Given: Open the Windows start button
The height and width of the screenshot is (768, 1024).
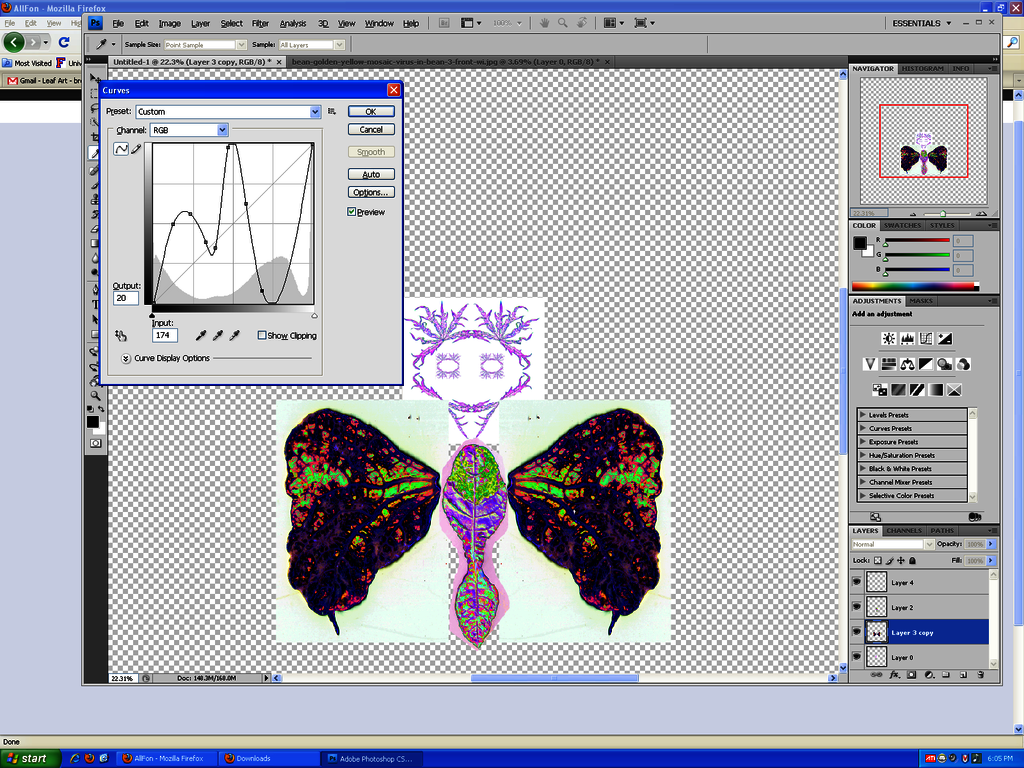Looking at the screenshot, I should pyautogui.click(x=30, y=758).
